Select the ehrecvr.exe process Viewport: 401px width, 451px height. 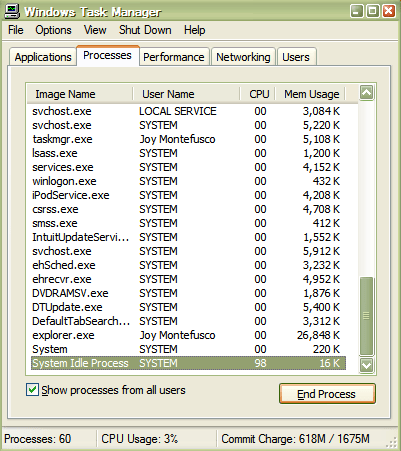(188, 279)
